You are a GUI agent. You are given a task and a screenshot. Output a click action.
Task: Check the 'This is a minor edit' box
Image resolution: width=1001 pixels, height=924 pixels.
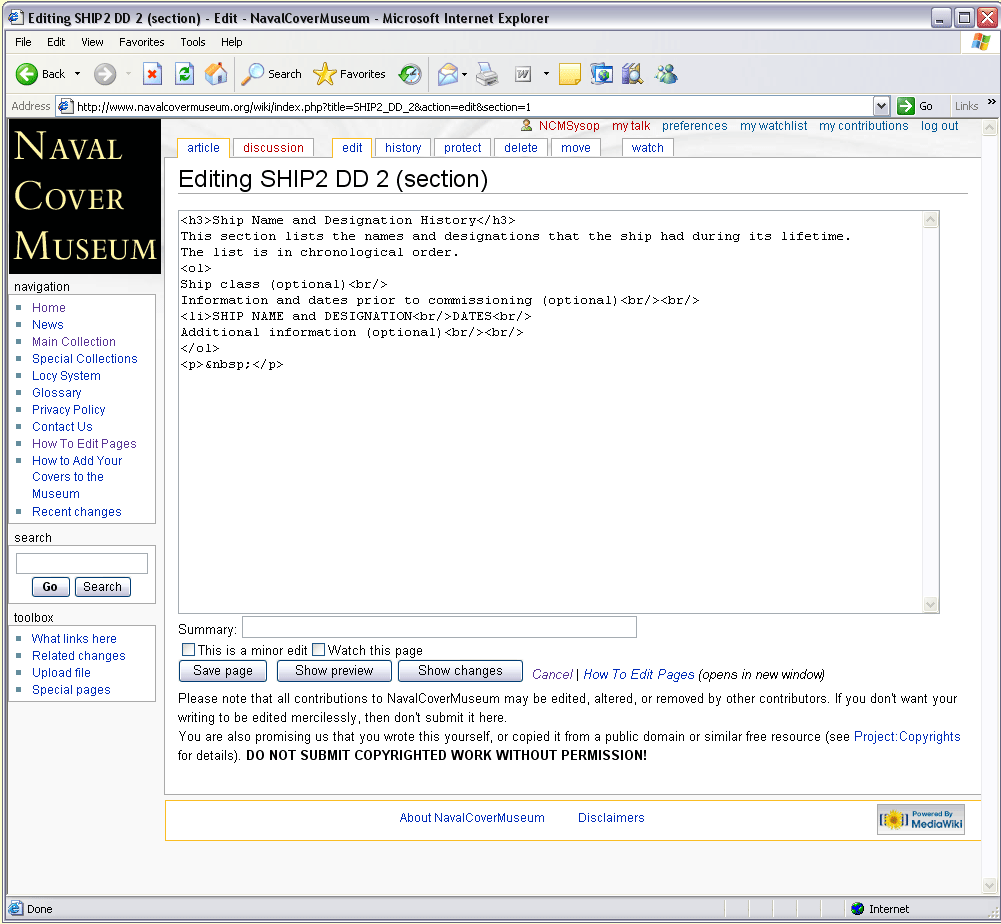pos(189,650)
